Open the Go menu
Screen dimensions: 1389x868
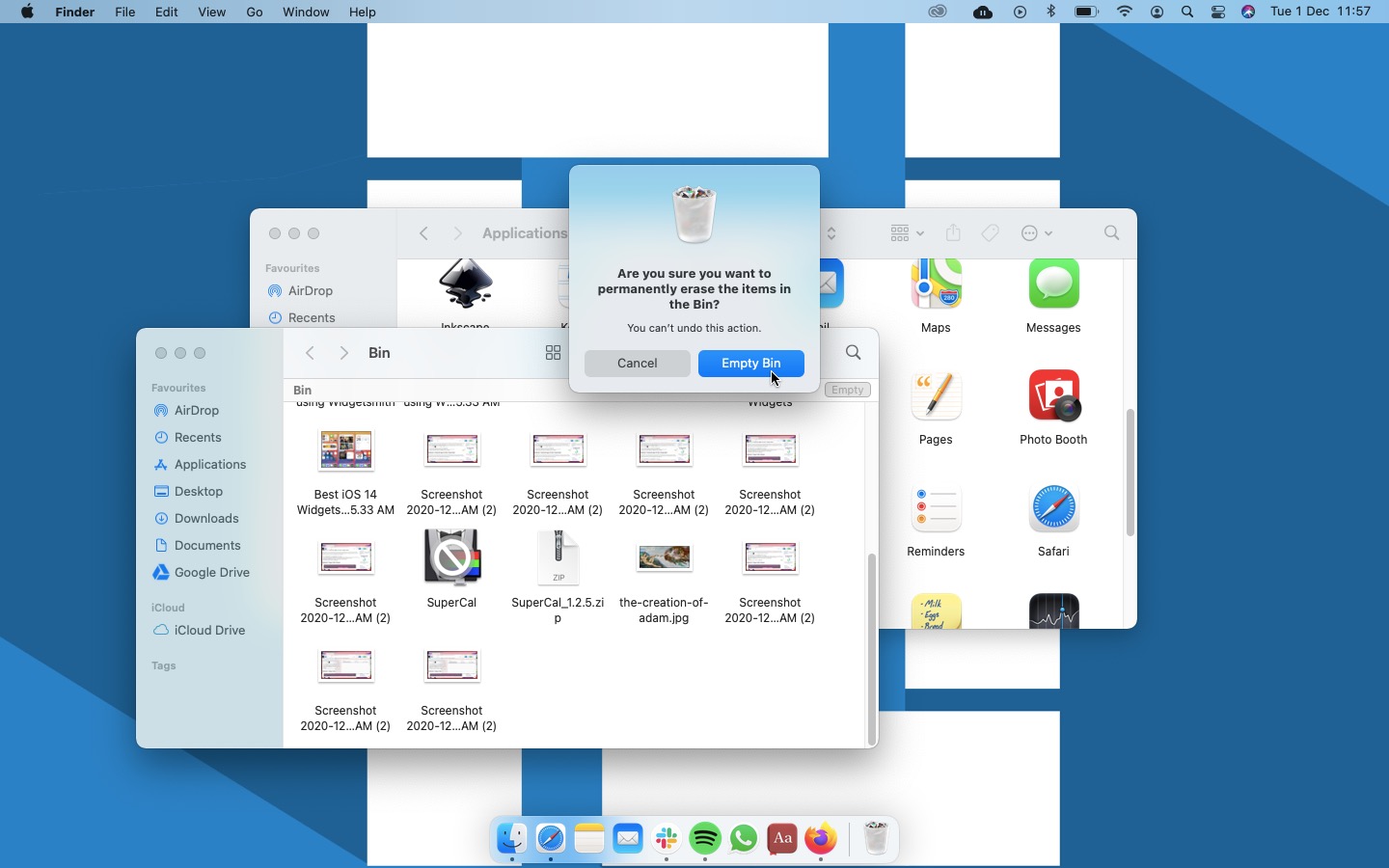255,12
